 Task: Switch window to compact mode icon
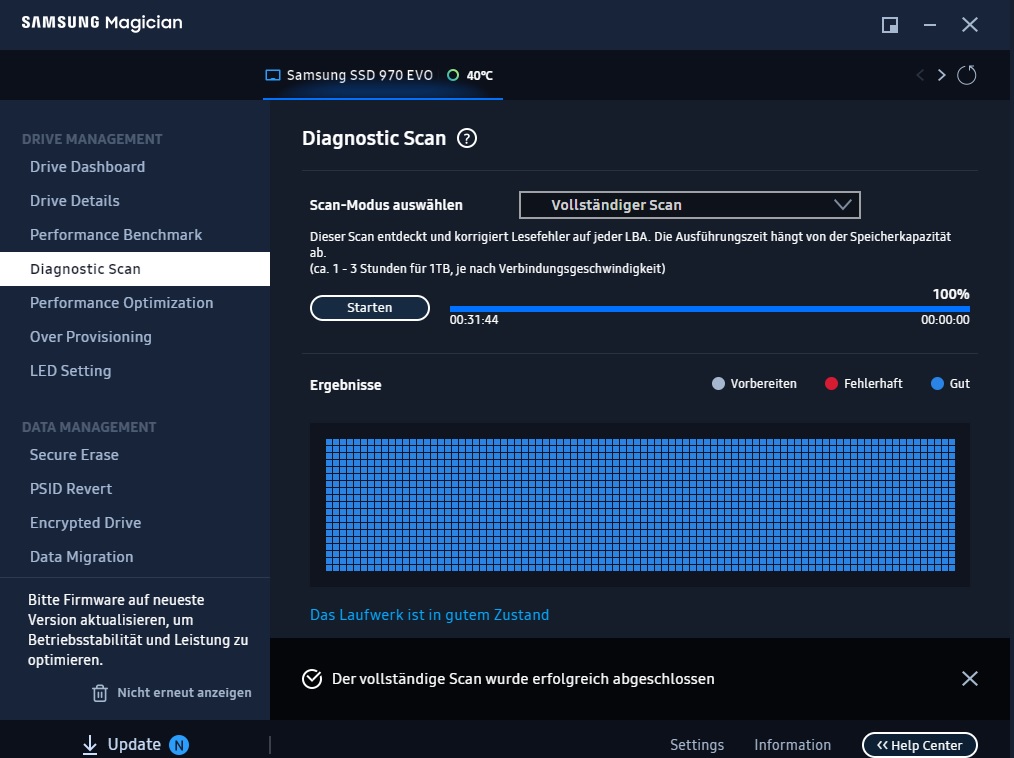(890, 25)
